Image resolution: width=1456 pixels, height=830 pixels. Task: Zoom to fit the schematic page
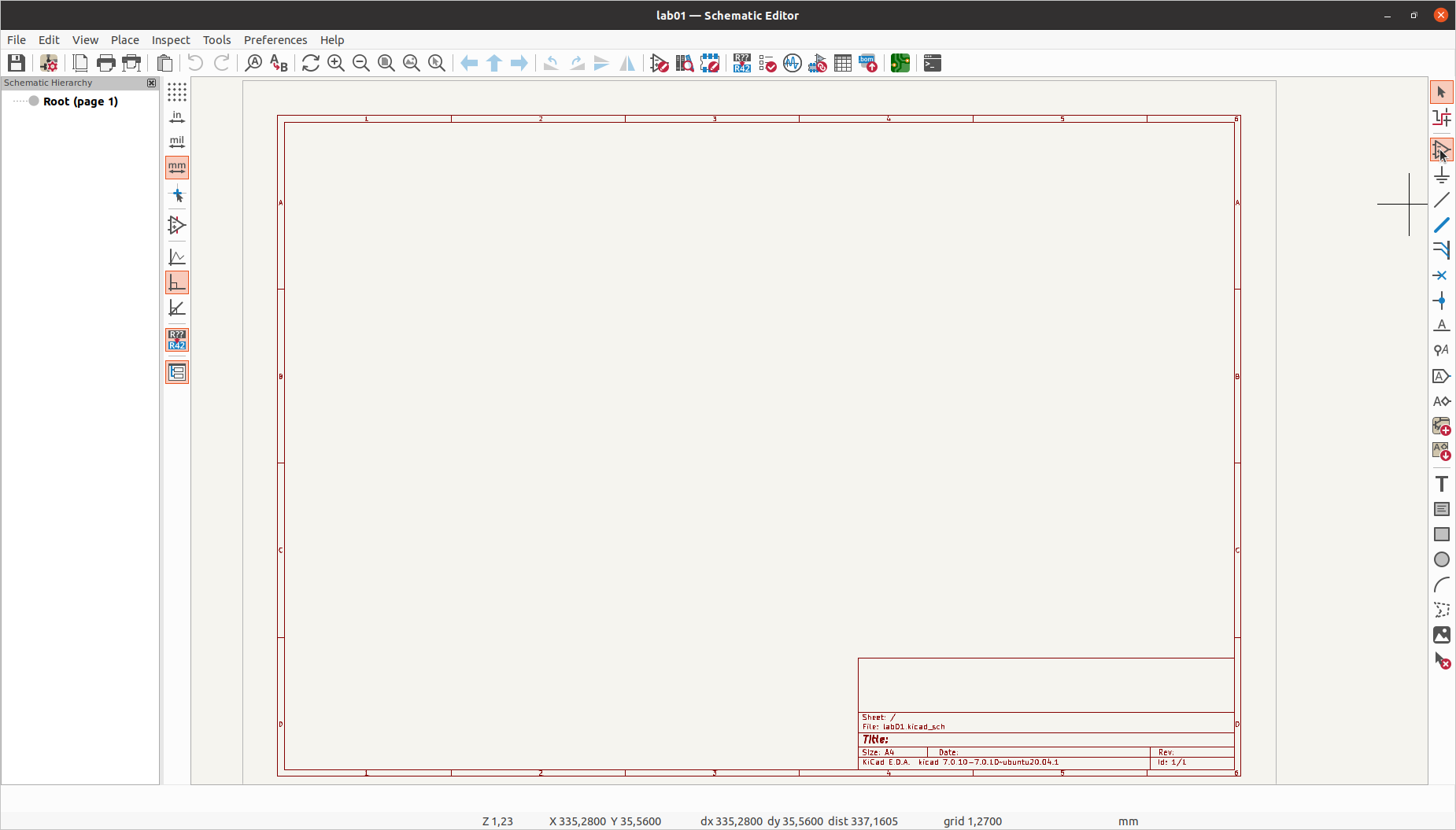pyautogui.click(x=385, y=63)
